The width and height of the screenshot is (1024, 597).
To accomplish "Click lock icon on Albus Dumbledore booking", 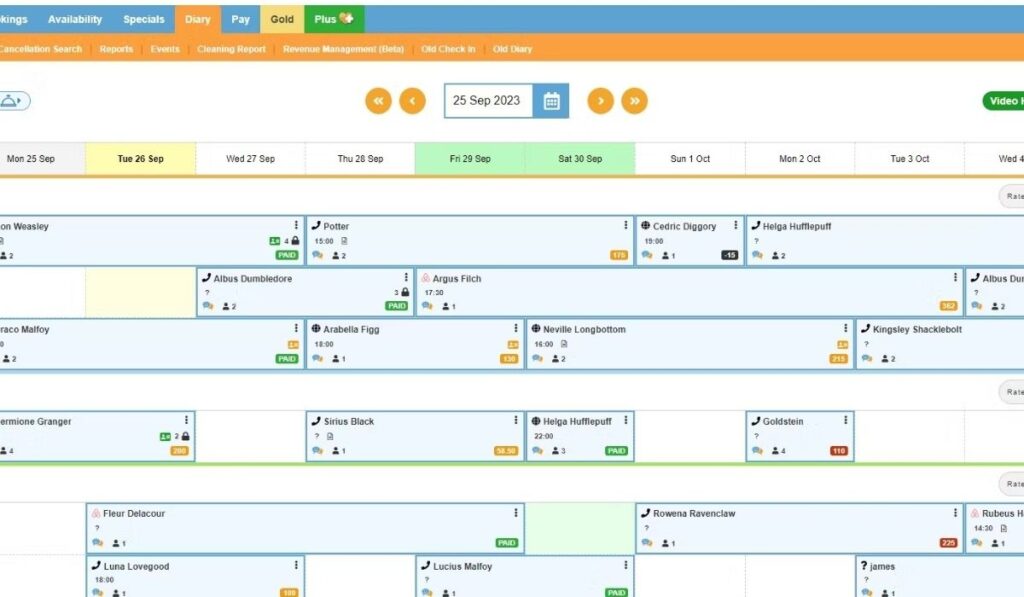I will [405, 293].
